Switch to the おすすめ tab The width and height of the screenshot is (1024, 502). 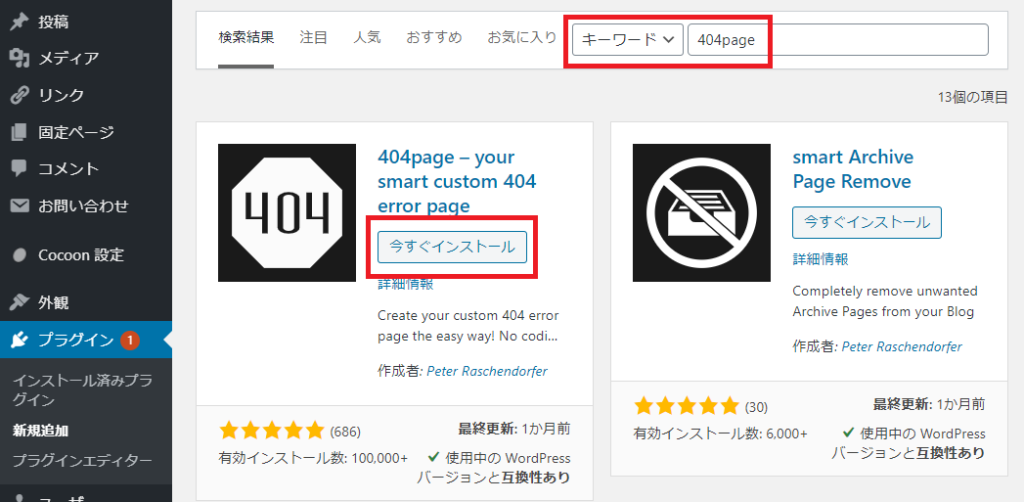[x=434, y=38]
